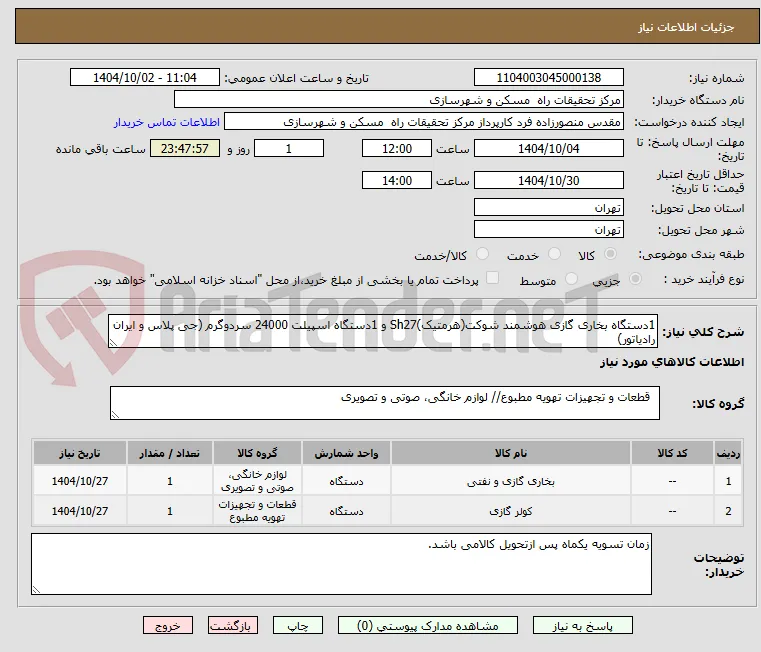Click the گروه کالا textarea

(x=384, y=403)
